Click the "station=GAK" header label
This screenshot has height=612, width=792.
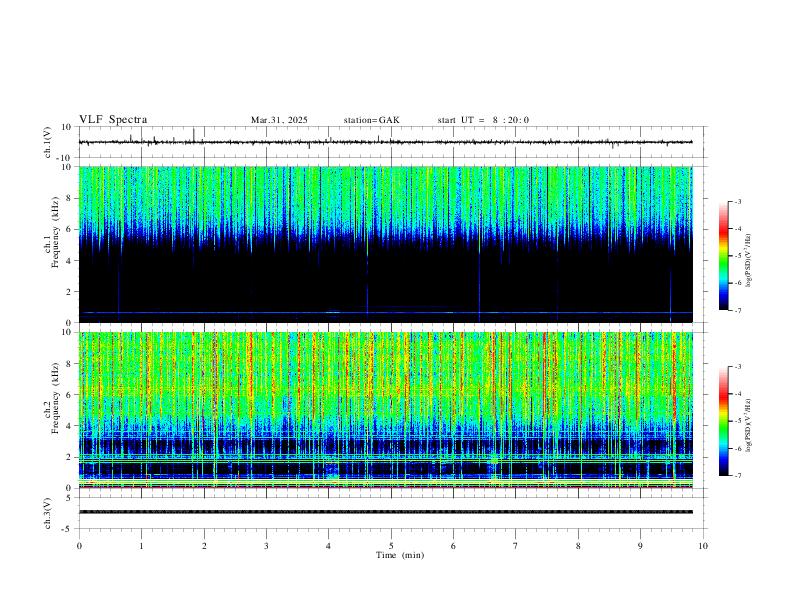372,120
